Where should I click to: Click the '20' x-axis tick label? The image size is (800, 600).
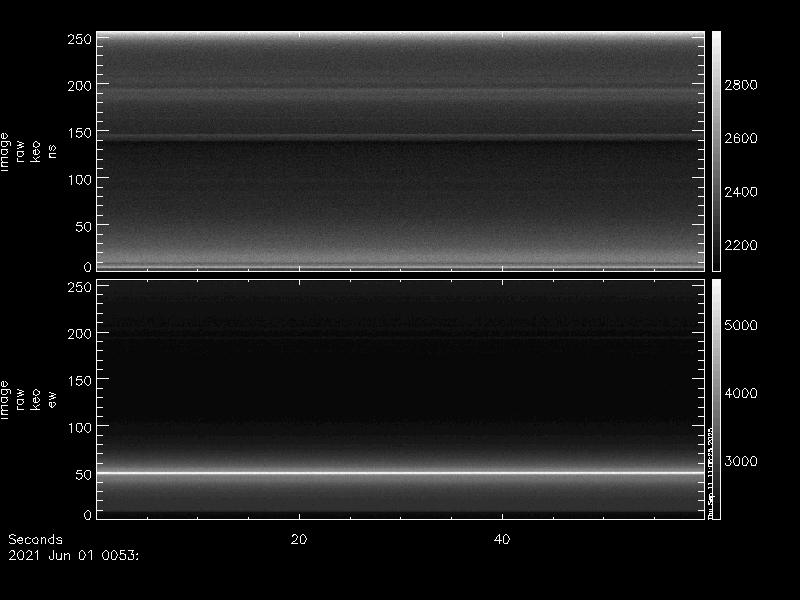tap(298, 539)
